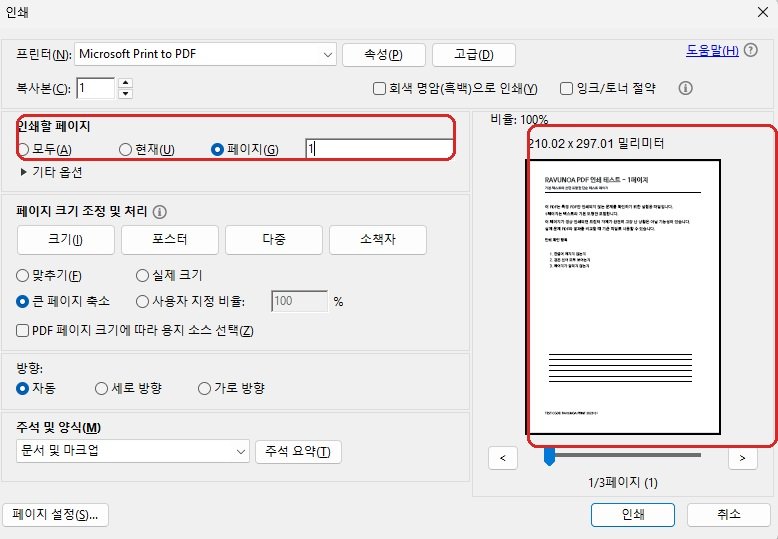The width and height of the screenshot is (778, 539).
Task: Click info icon beside 페이지 크기 조정 및 처리
Action: coord(159,212)
